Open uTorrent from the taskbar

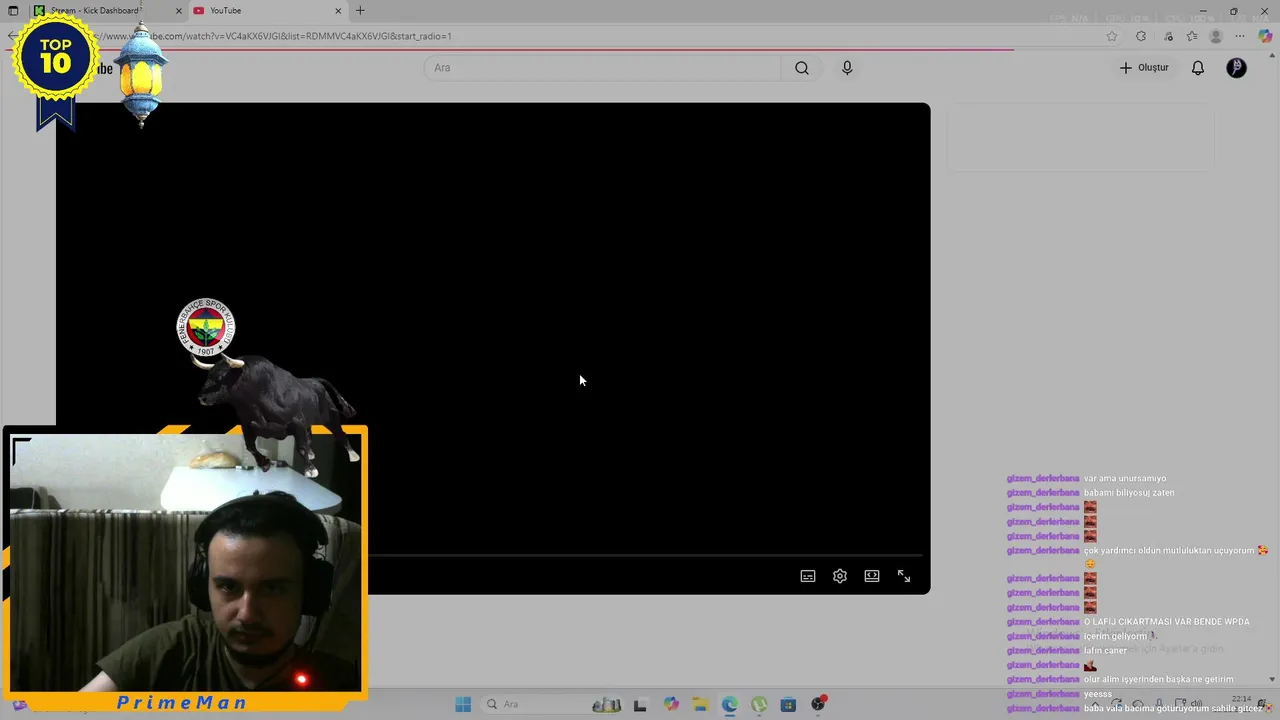click(759, 704)
